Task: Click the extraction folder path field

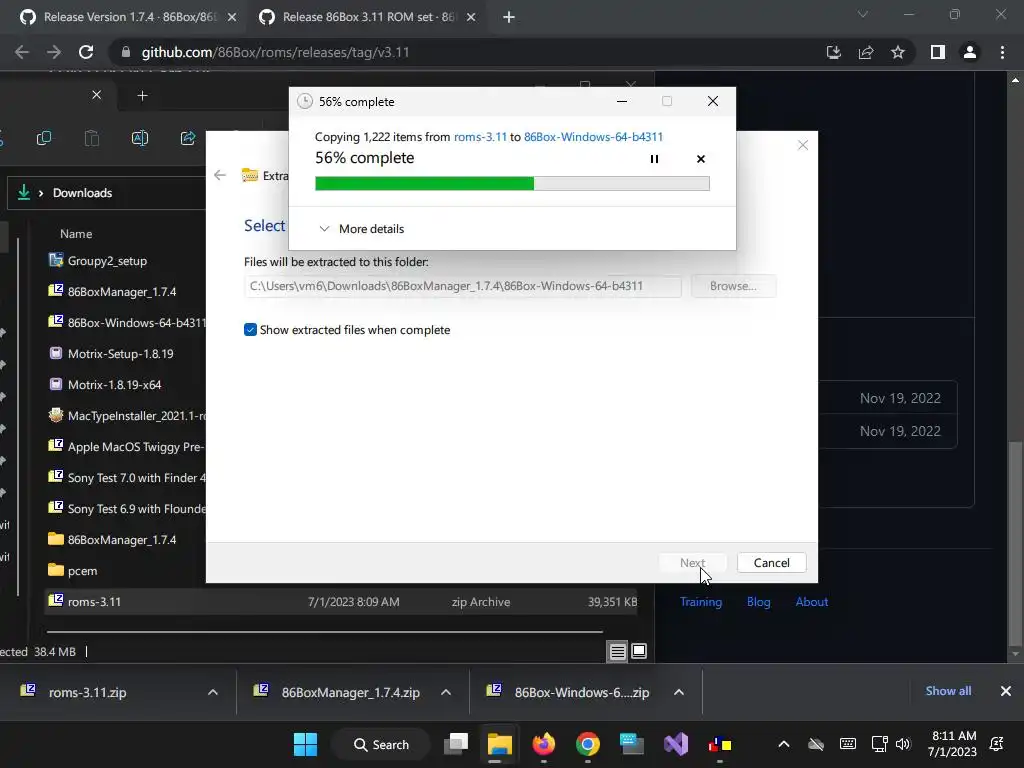Action: coord(462,286)
